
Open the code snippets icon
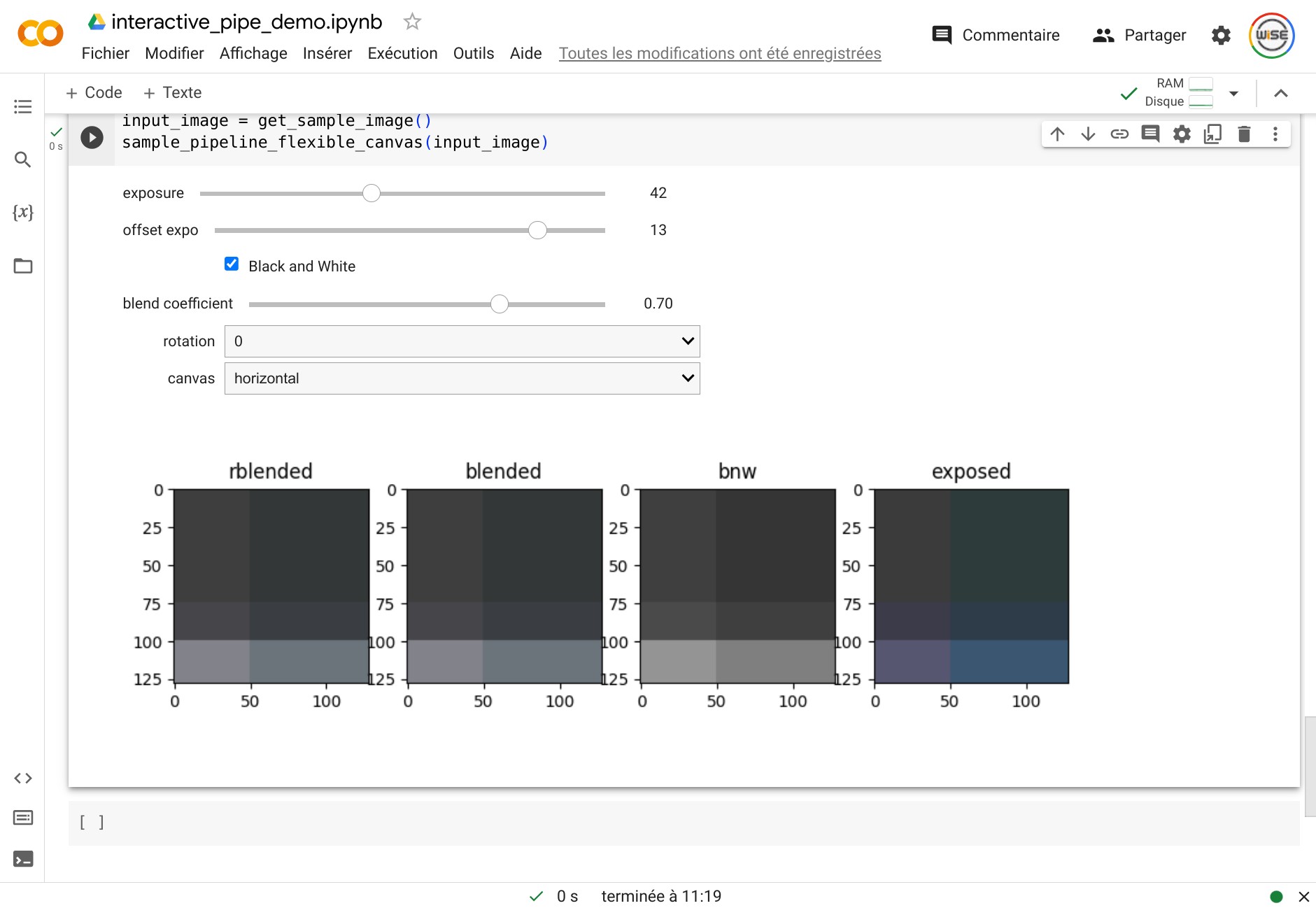click(22, 778)
